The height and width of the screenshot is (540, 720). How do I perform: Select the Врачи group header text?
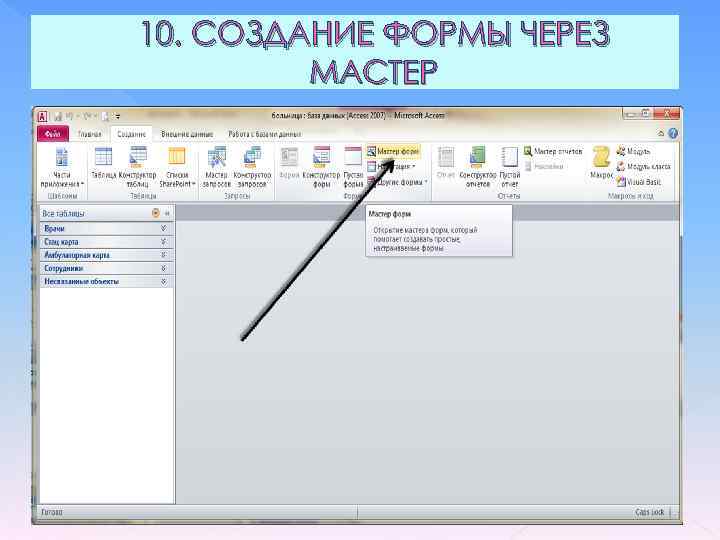[55, 228]
